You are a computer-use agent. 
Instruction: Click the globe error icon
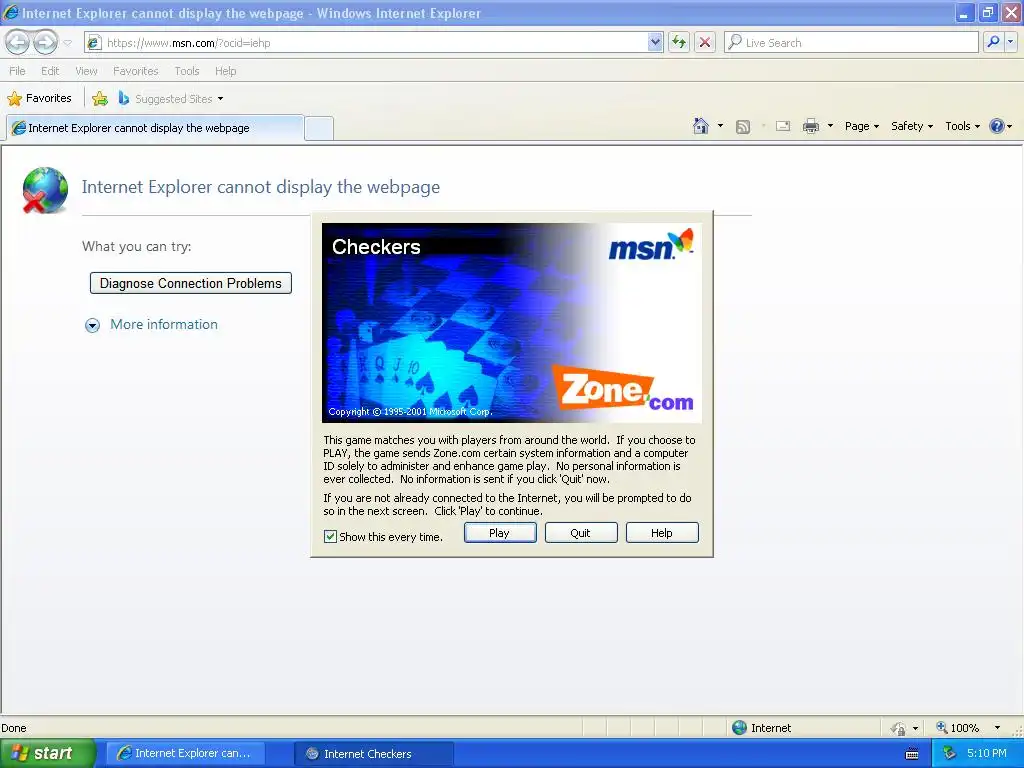(44, 190)
